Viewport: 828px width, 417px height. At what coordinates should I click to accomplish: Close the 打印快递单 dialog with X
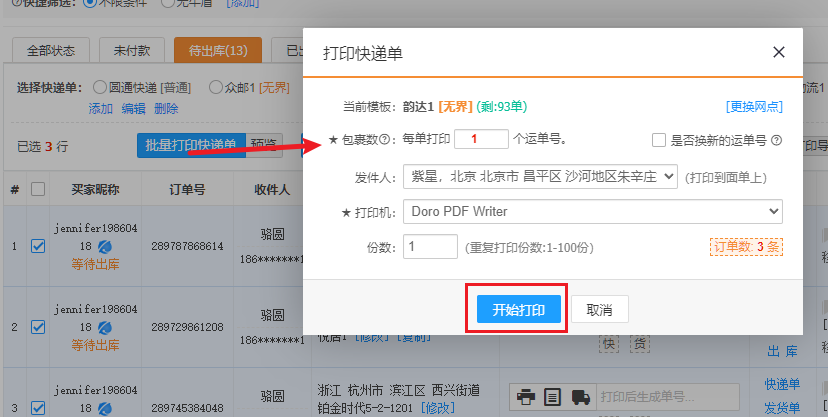point(779,53)
